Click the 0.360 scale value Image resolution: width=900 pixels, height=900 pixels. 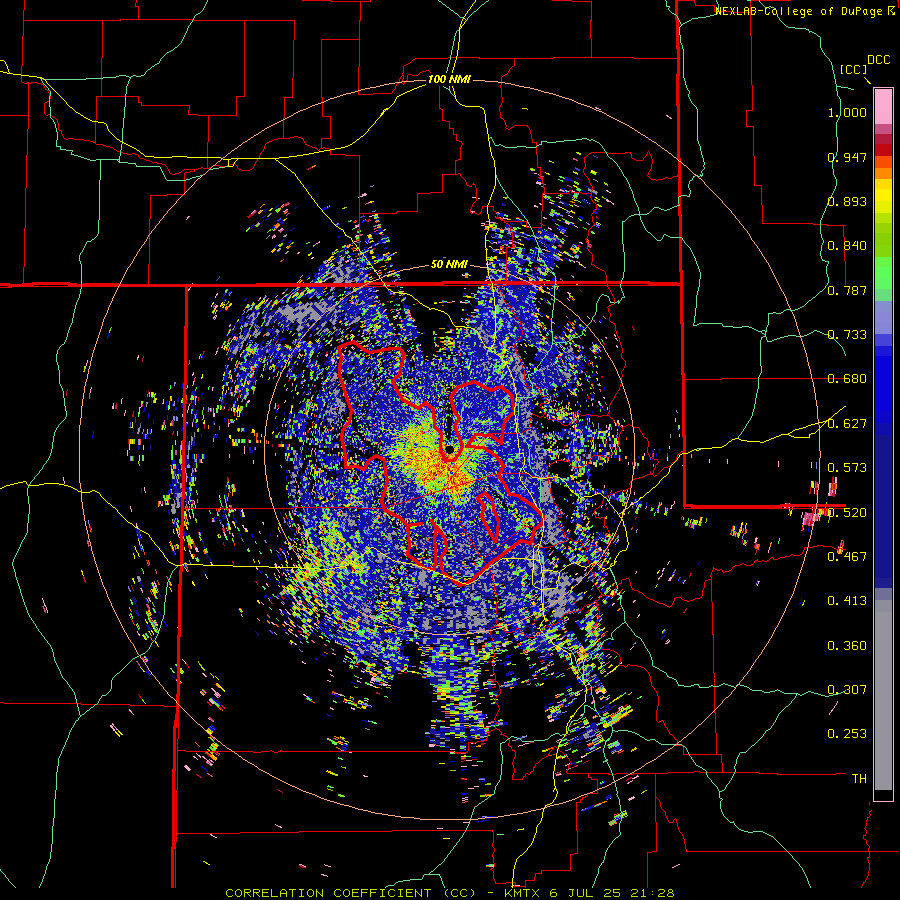tap(847, 646)
